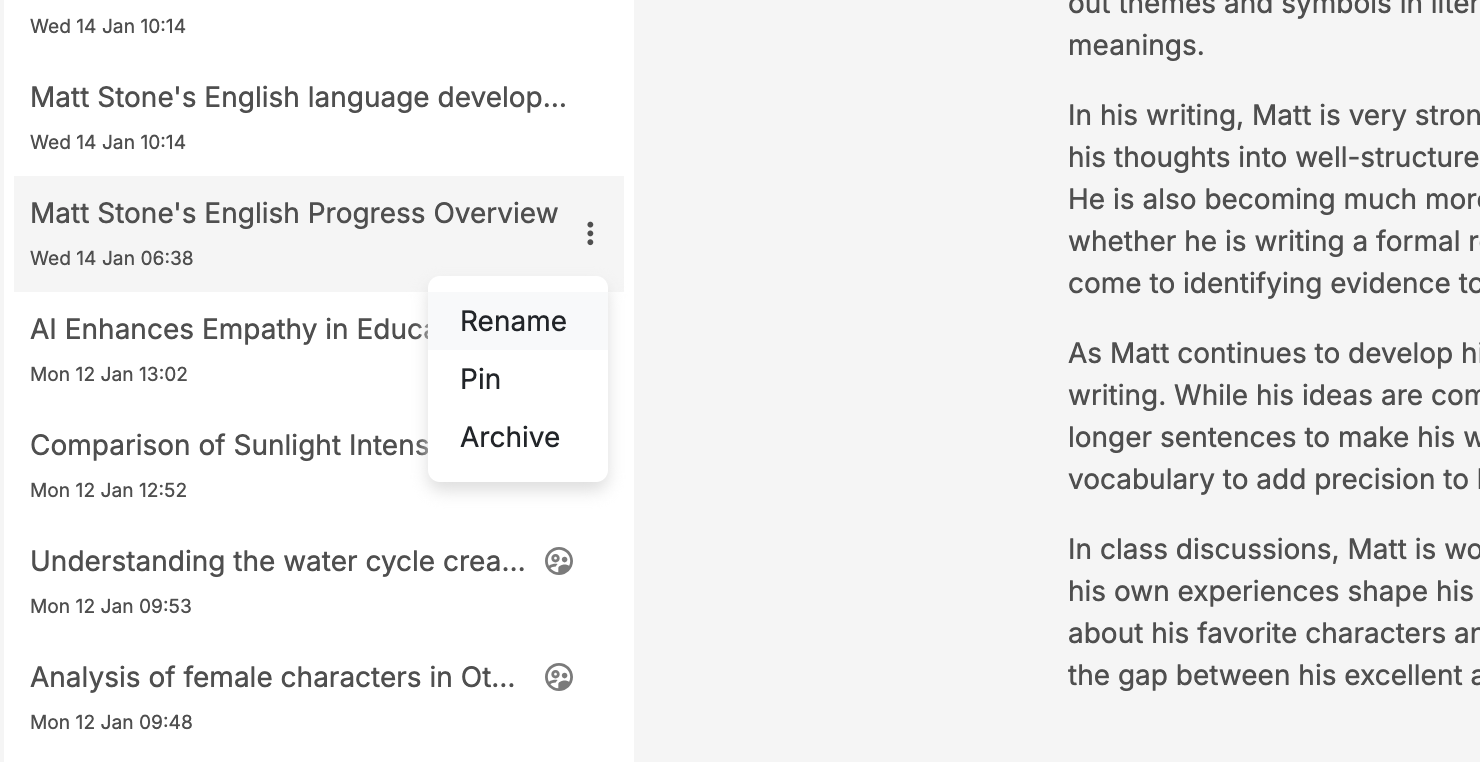The width and height of the screenshot is (1480, 762).
Task: Select the Matt Stone's English Progress Overview title
Action: (294, 213)
